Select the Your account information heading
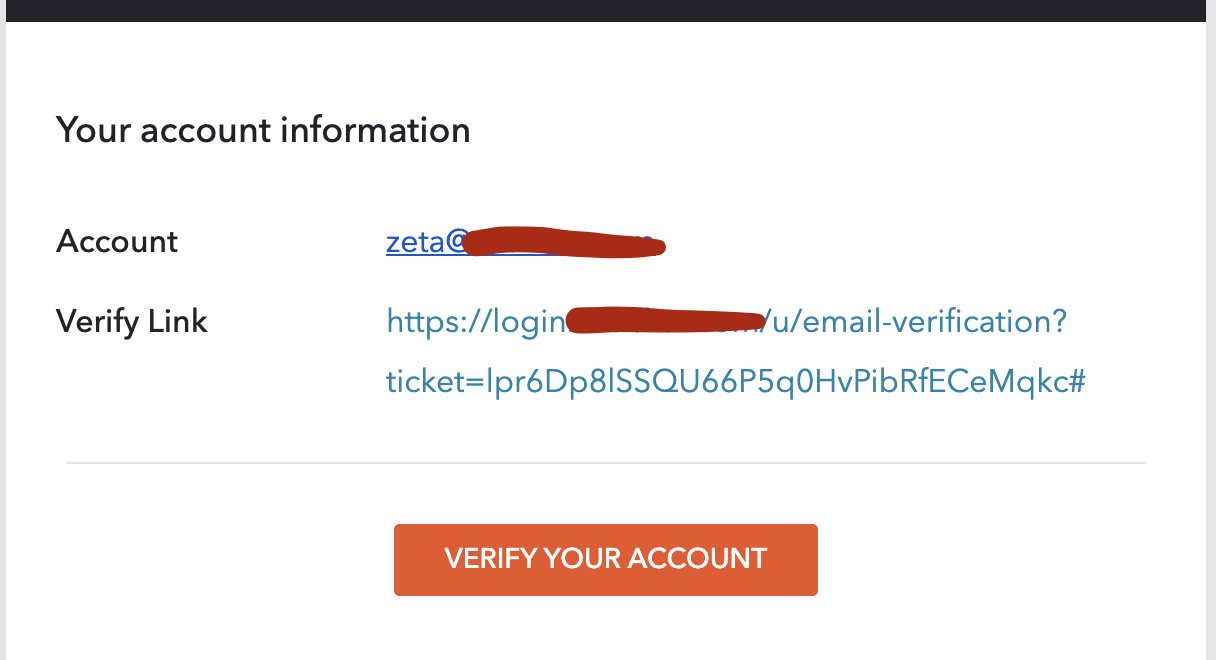The image size is (1216, 660). coord(263,130)
